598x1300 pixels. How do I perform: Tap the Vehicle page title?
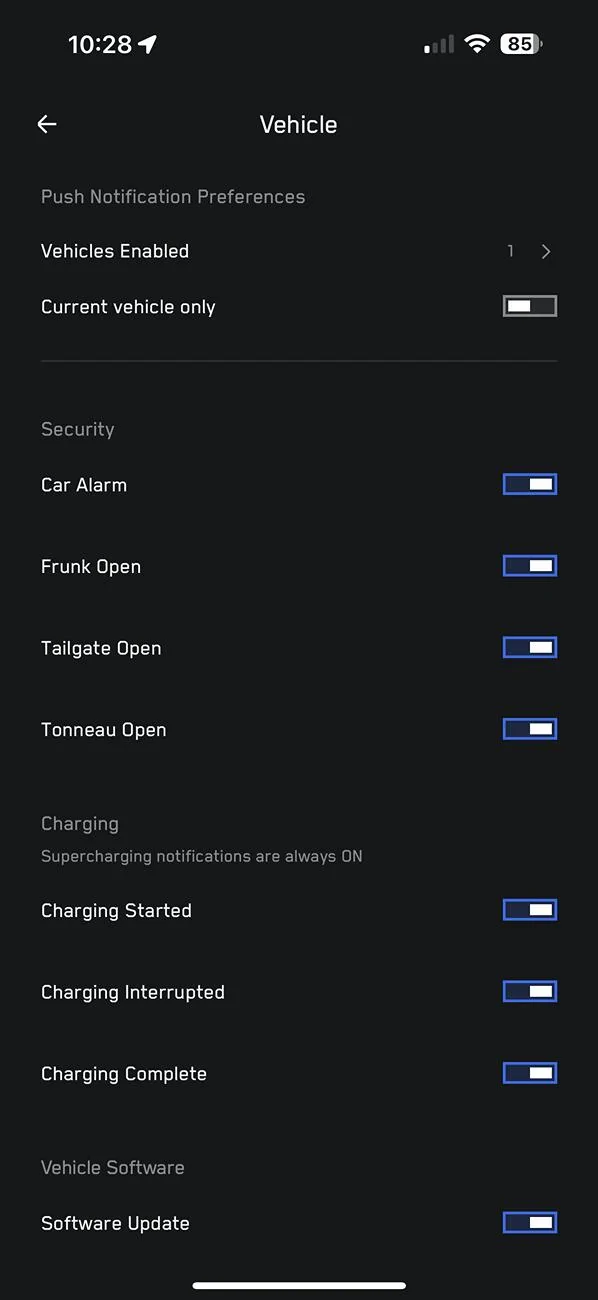(298, 125)
